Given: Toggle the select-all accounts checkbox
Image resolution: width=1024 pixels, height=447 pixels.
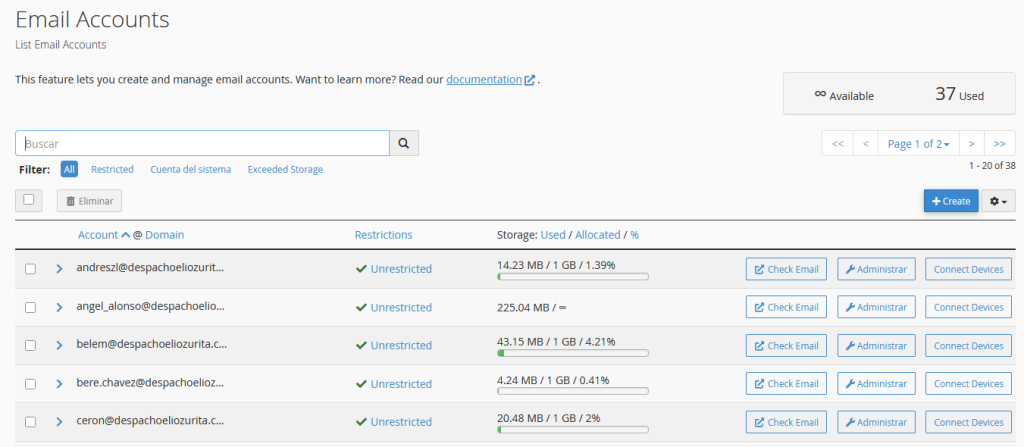Looking at the screenshot, I should point(29,200).
